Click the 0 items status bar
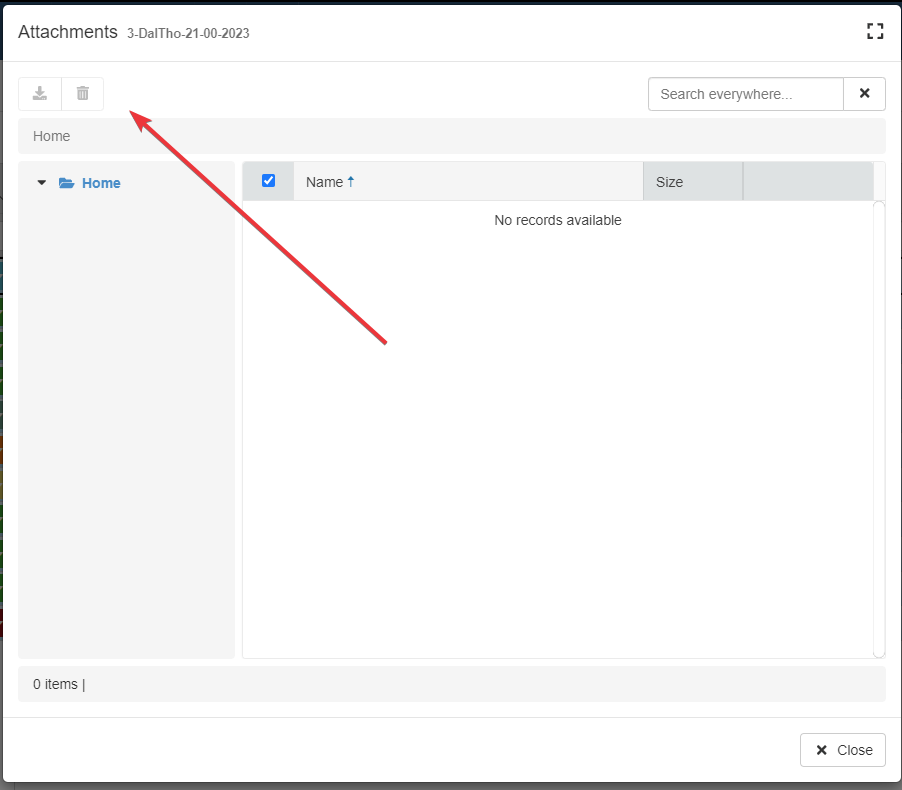 click(x=59, y=684)
